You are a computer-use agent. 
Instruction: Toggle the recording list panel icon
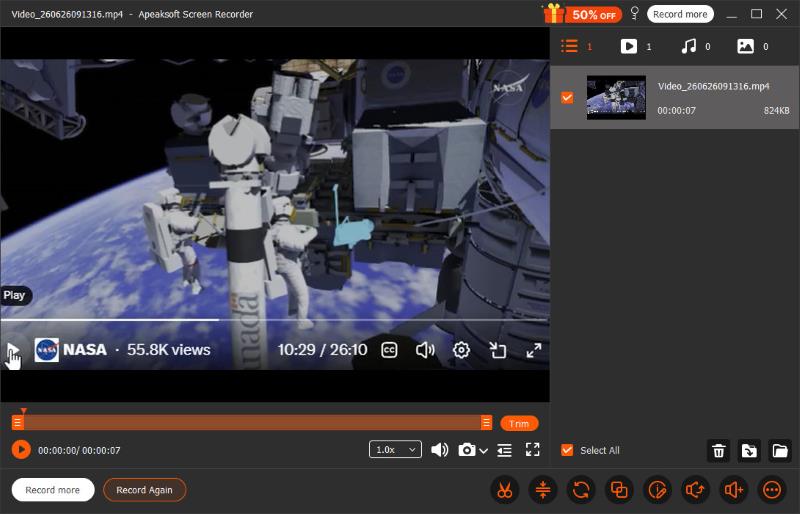[x=504, y=450]
